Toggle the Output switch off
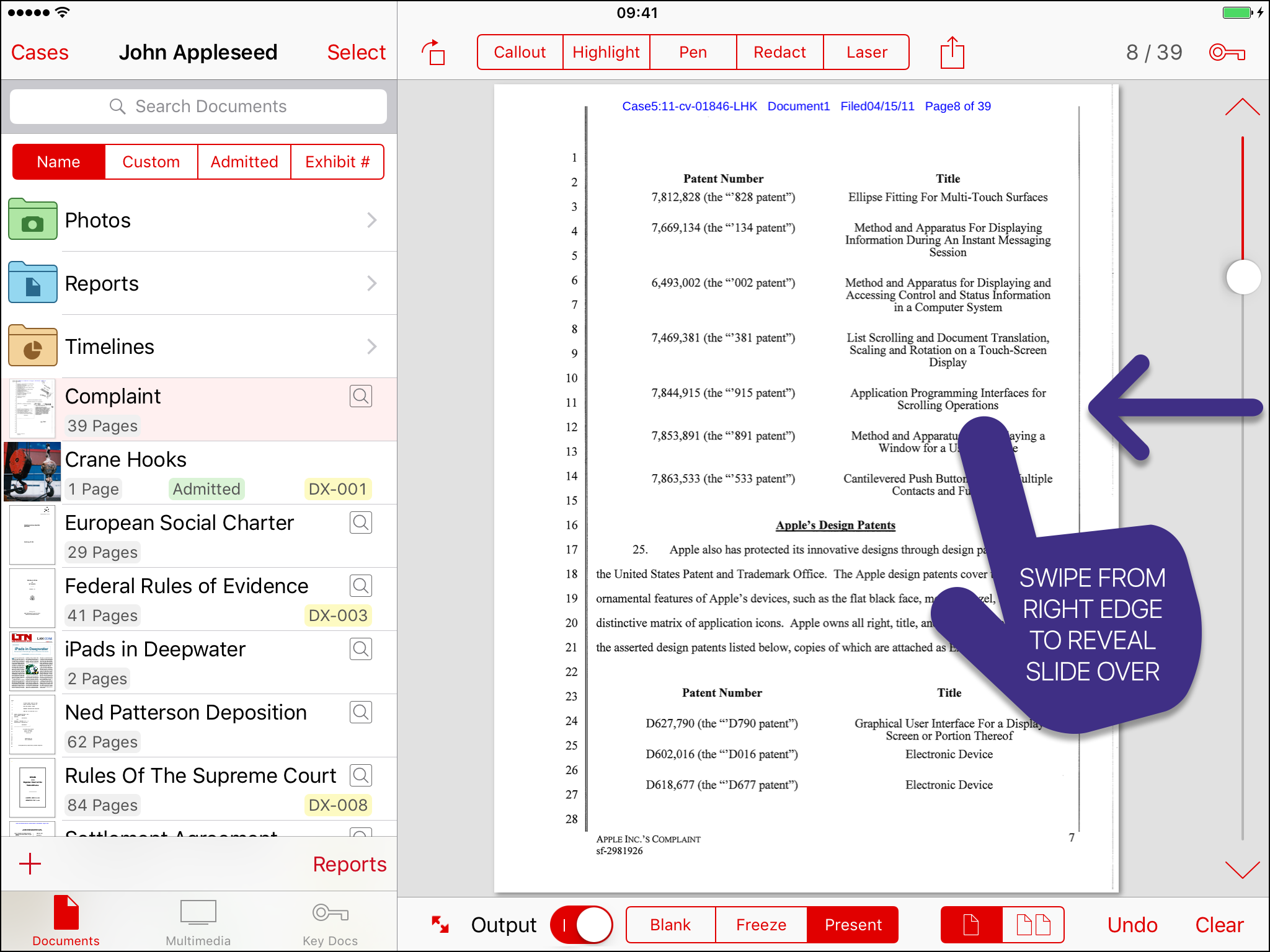Screen dimensions: 1270x952 [581, 925]
